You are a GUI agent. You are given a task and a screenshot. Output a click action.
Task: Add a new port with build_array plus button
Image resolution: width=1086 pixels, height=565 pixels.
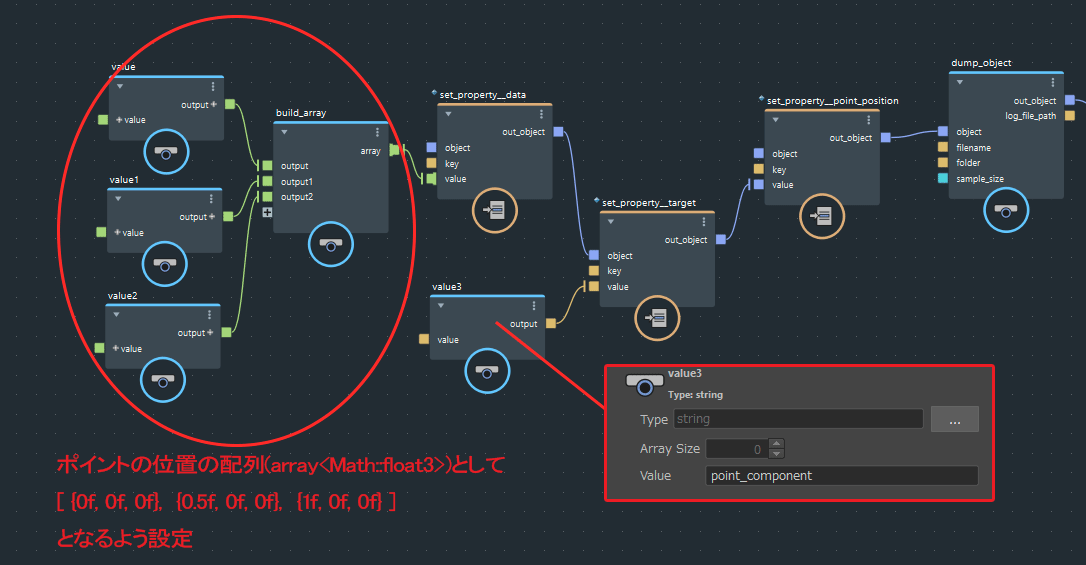pyautogui.click(x=267, y=212)
